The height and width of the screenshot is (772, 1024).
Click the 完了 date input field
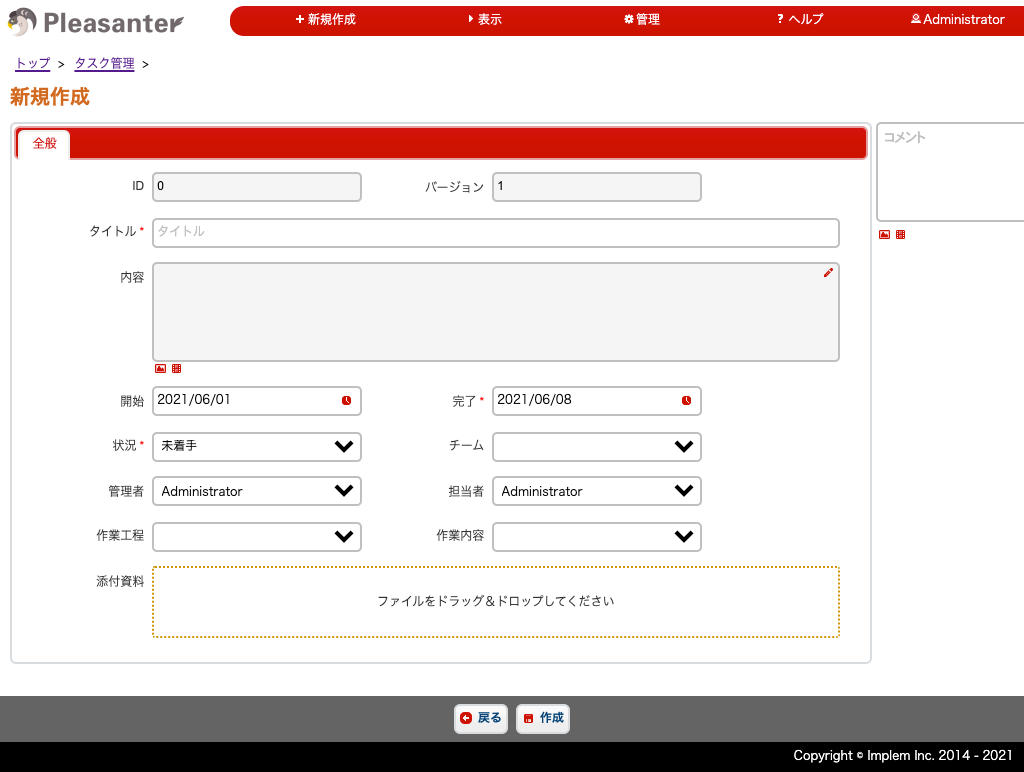point(597,401)
